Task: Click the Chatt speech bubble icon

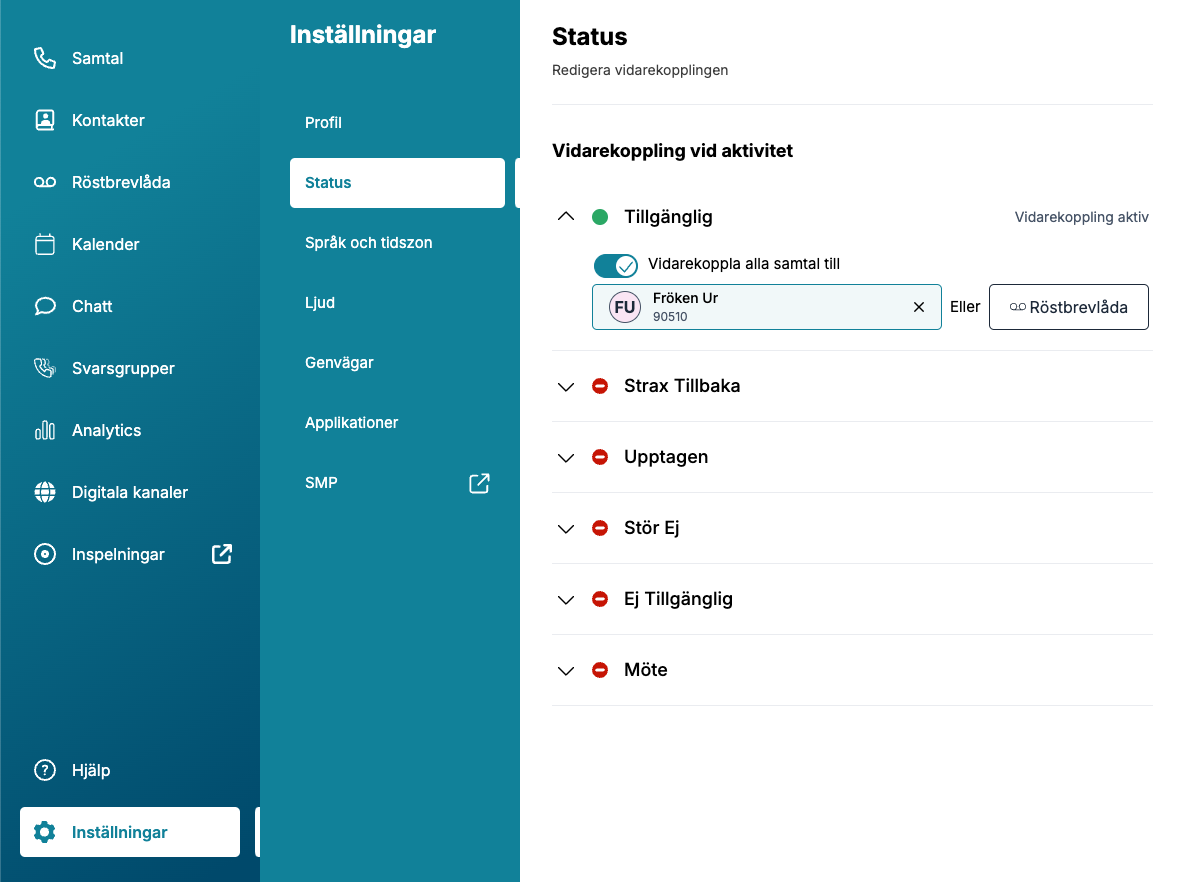Action: pos(45,306)
